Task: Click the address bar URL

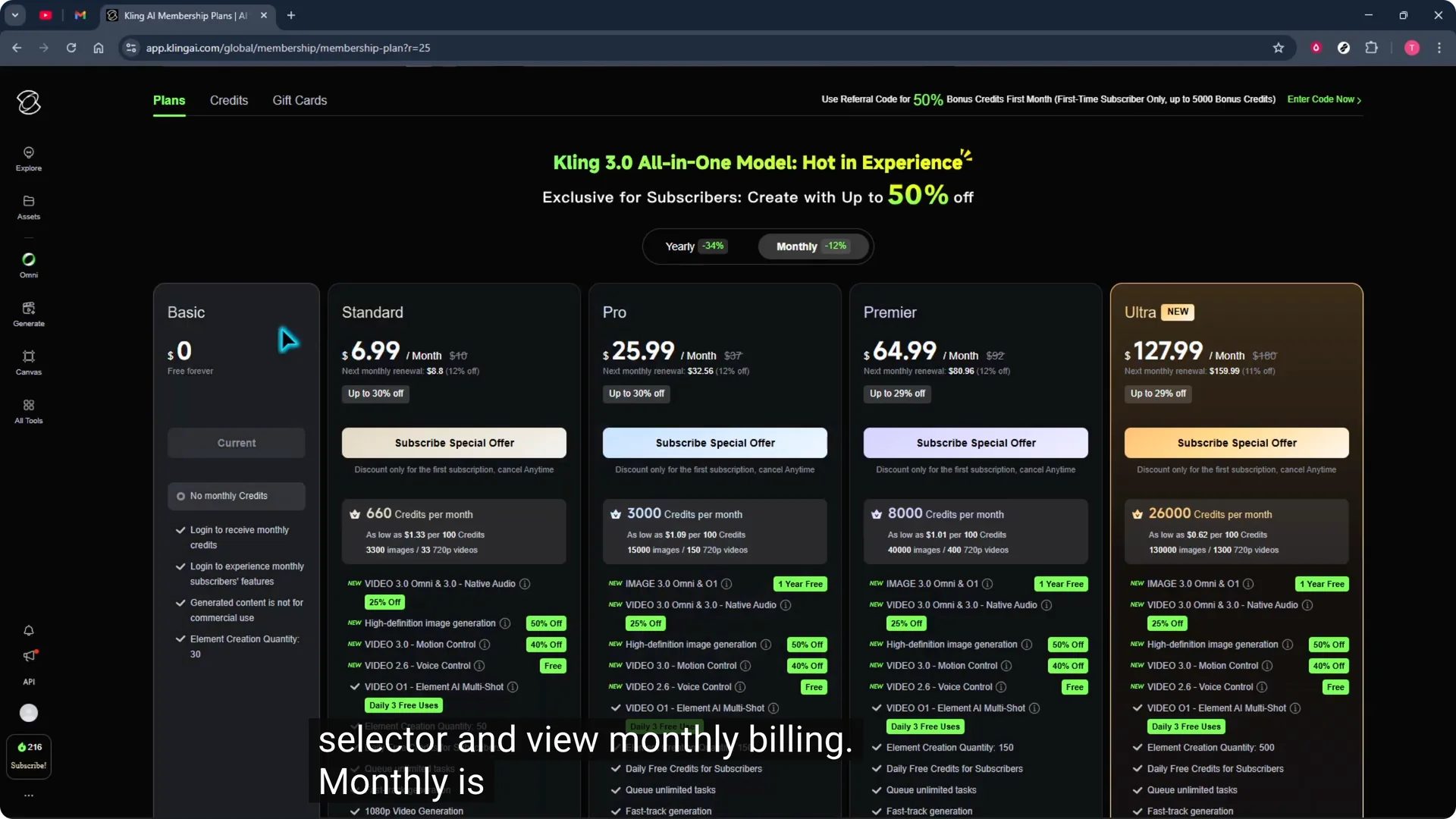Action: pos(288,48)
